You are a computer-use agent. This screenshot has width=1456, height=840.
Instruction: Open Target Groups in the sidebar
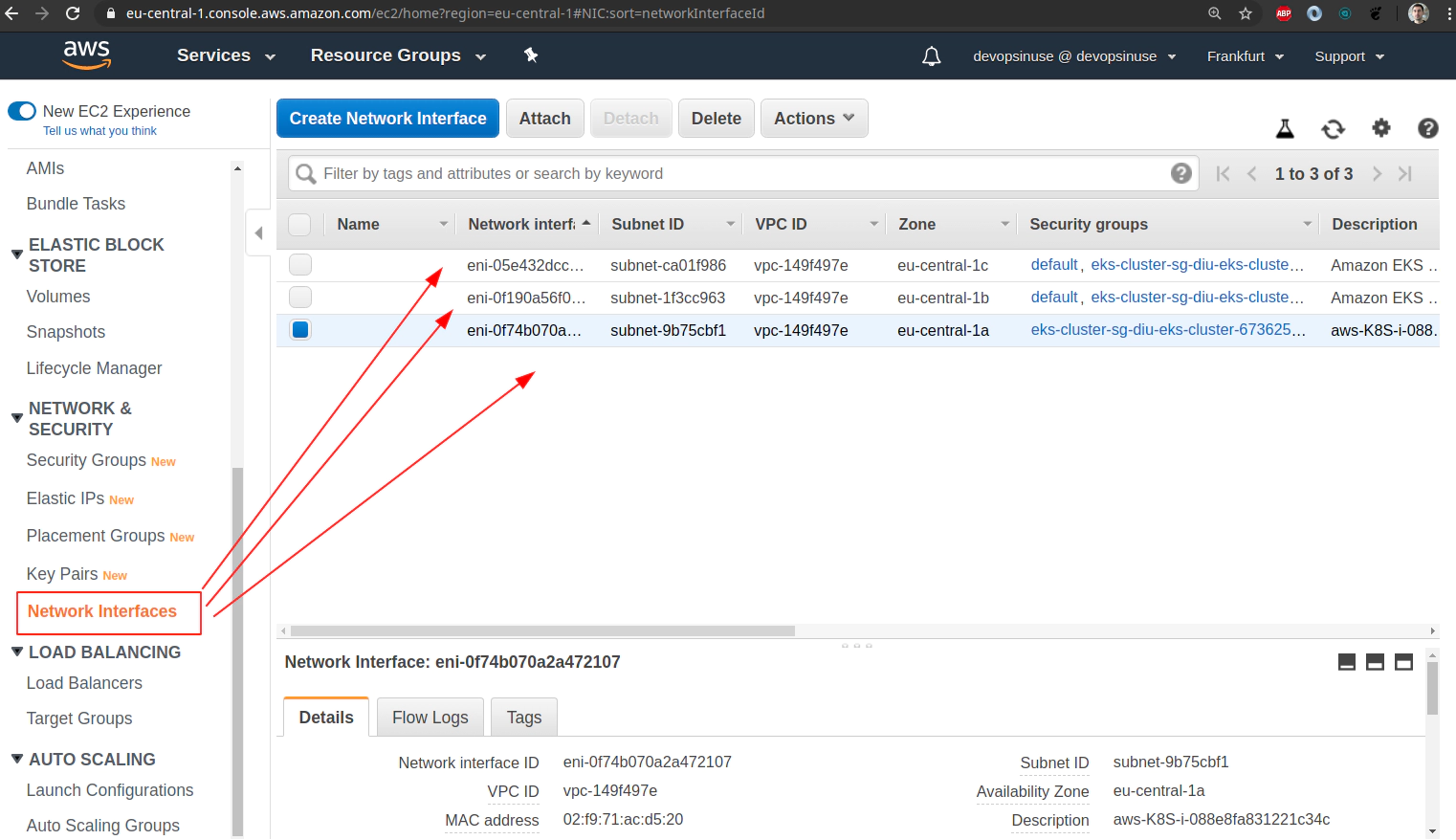coord(79,718)
